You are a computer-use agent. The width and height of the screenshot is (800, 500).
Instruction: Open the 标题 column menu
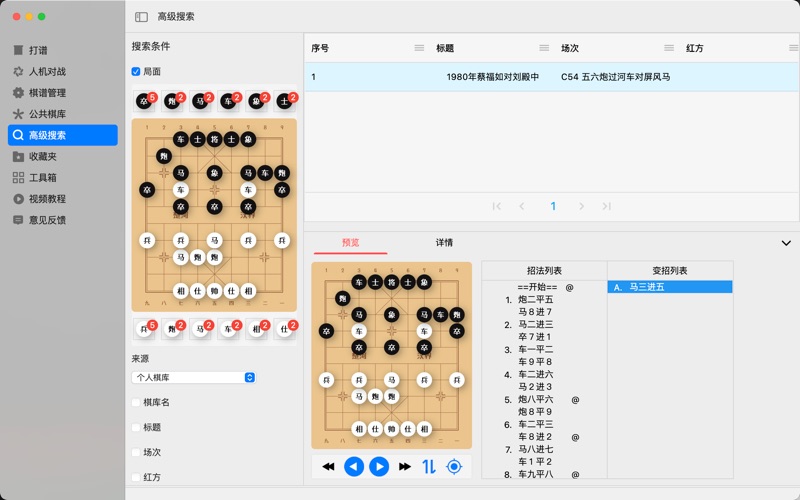click(544, 48)
